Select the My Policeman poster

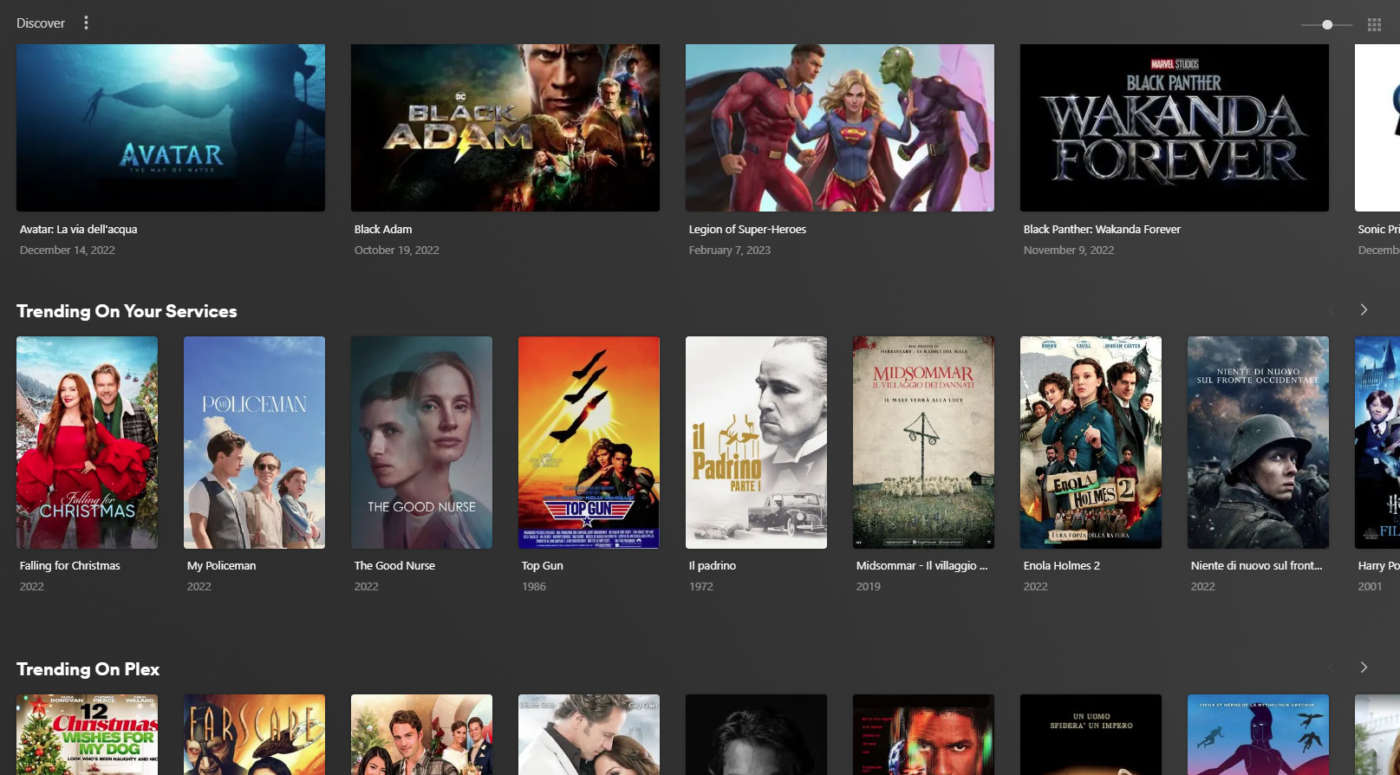(254, 442)
